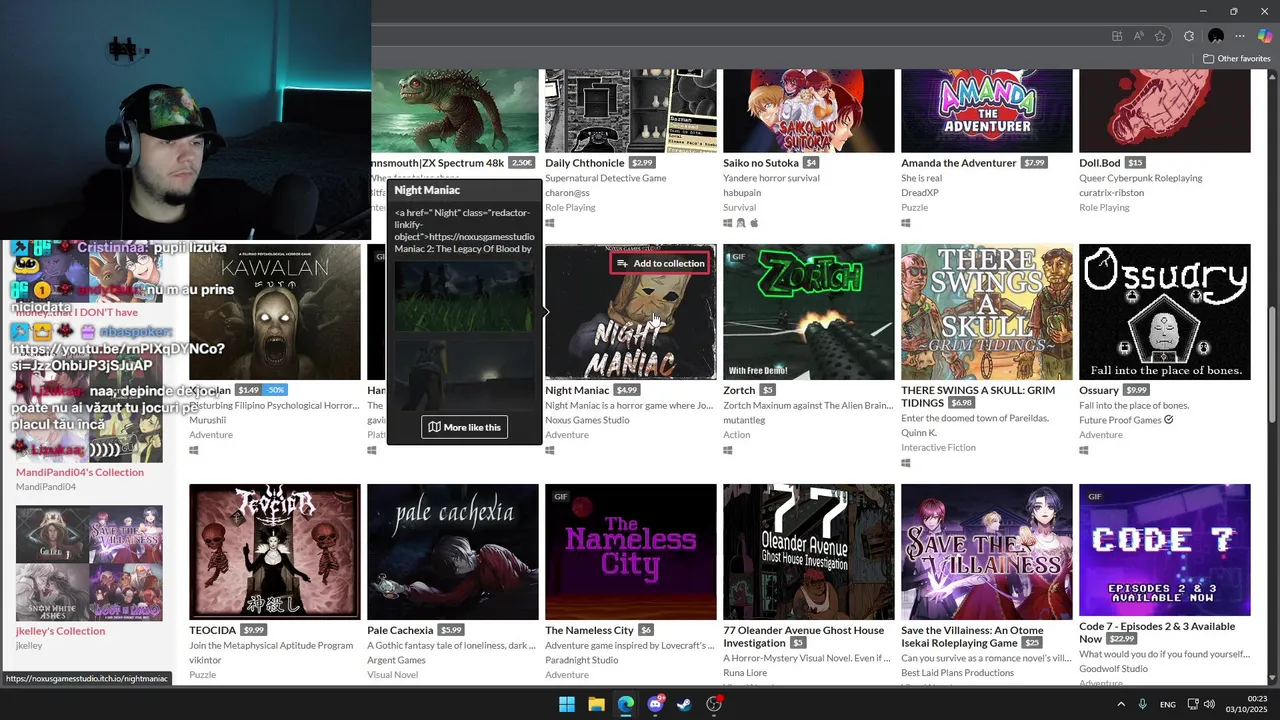Launch the Copilot sidebar icon
The image size is (1280, 720).
1265,36
